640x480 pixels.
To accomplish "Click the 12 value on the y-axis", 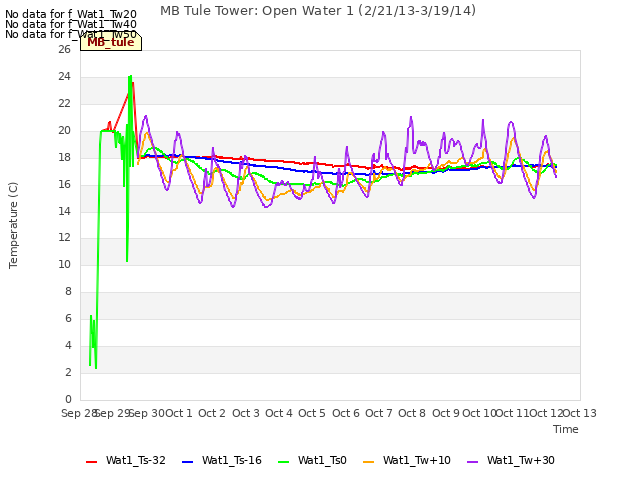I will (64, 237).
